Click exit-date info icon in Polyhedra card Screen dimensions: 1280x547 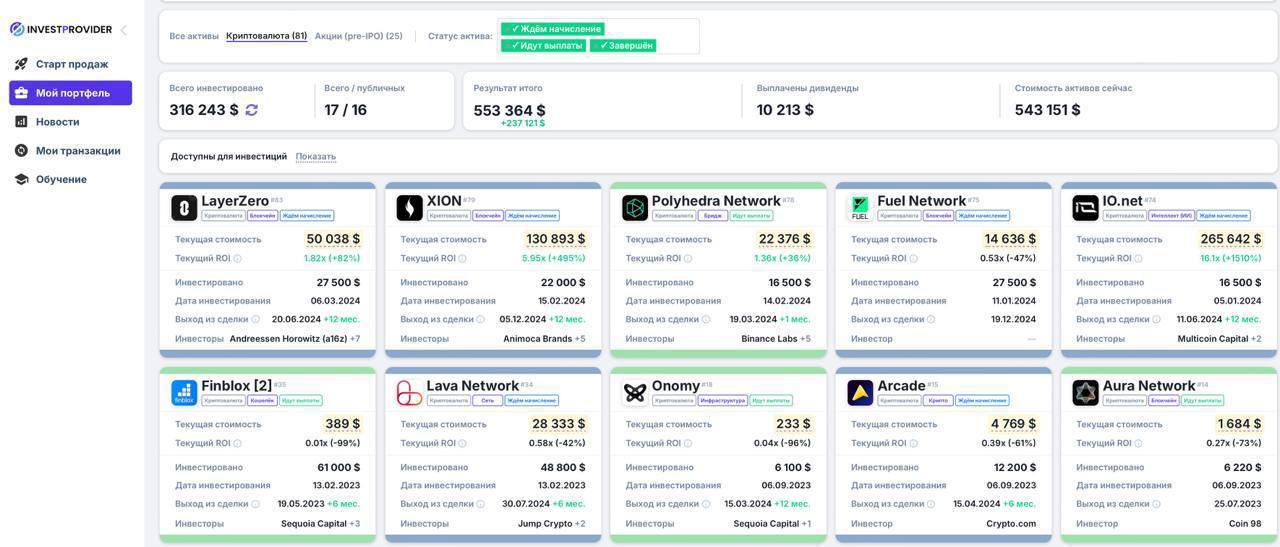click(706, 320)
